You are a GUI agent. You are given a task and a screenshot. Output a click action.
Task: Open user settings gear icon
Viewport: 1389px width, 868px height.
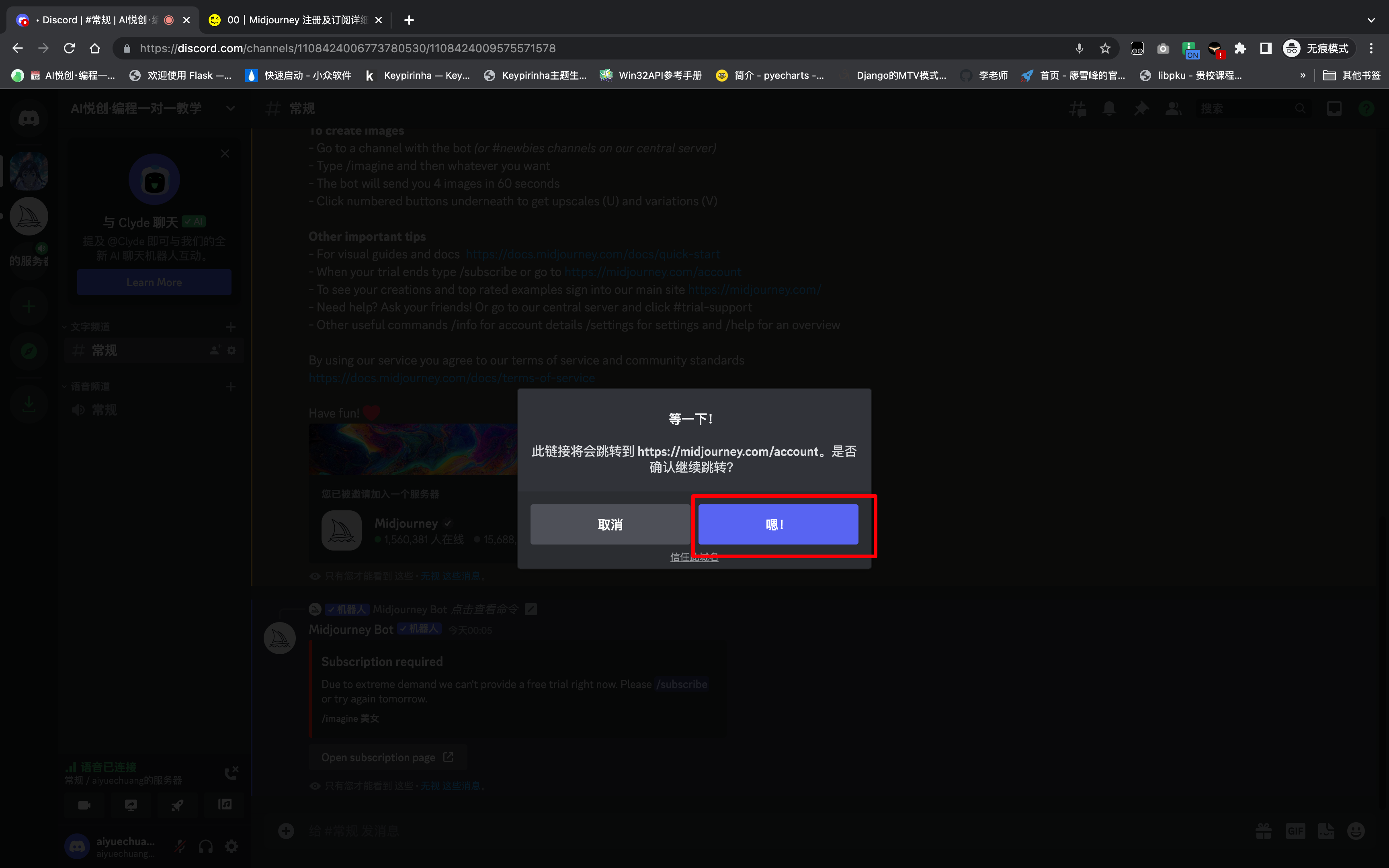click(231, 846)
